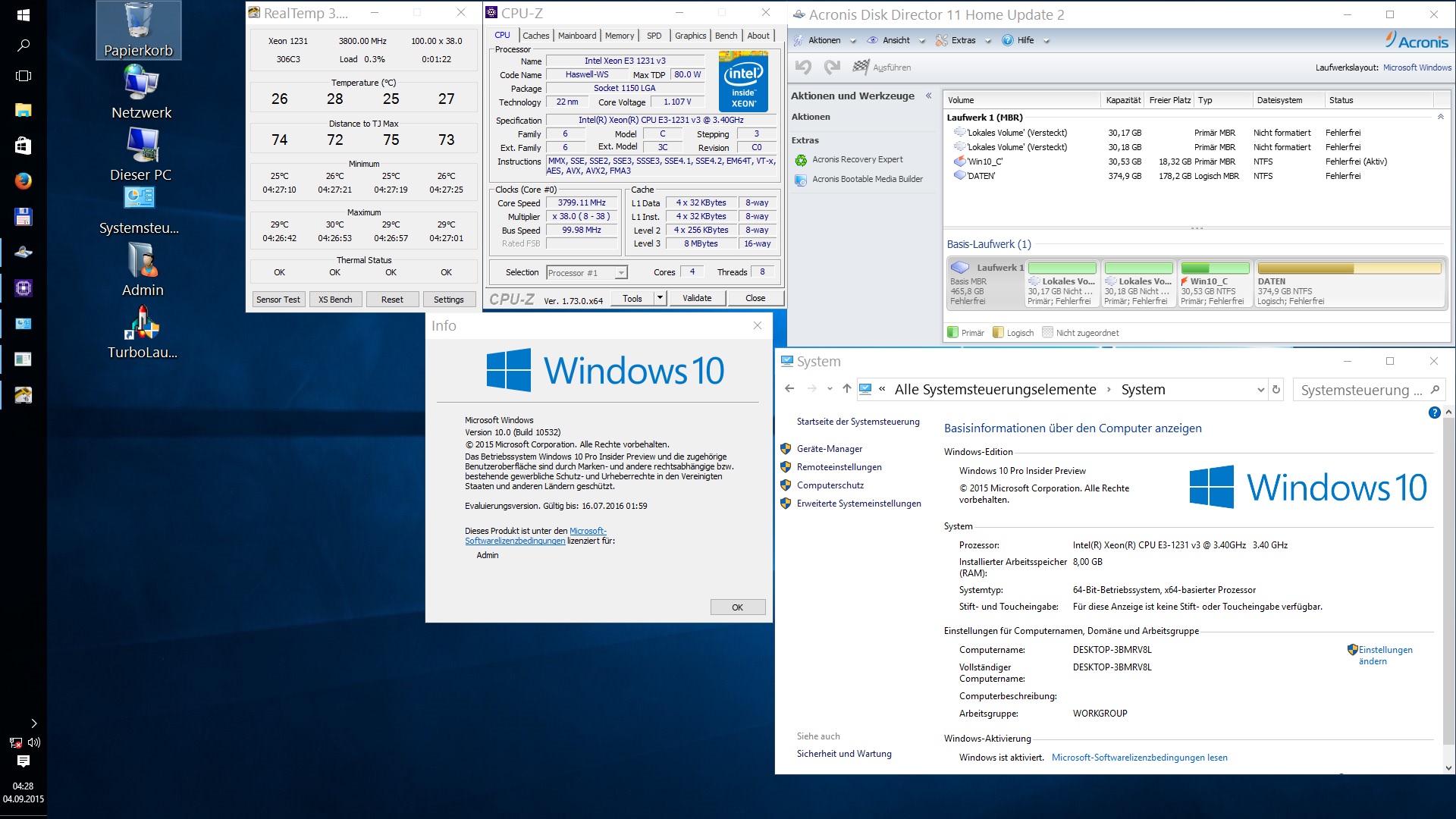This screenshot has width=1456, height=819.
Task: Collapse the Laufwerk 1 (MBR) group
Action: tap(1440, 118)
